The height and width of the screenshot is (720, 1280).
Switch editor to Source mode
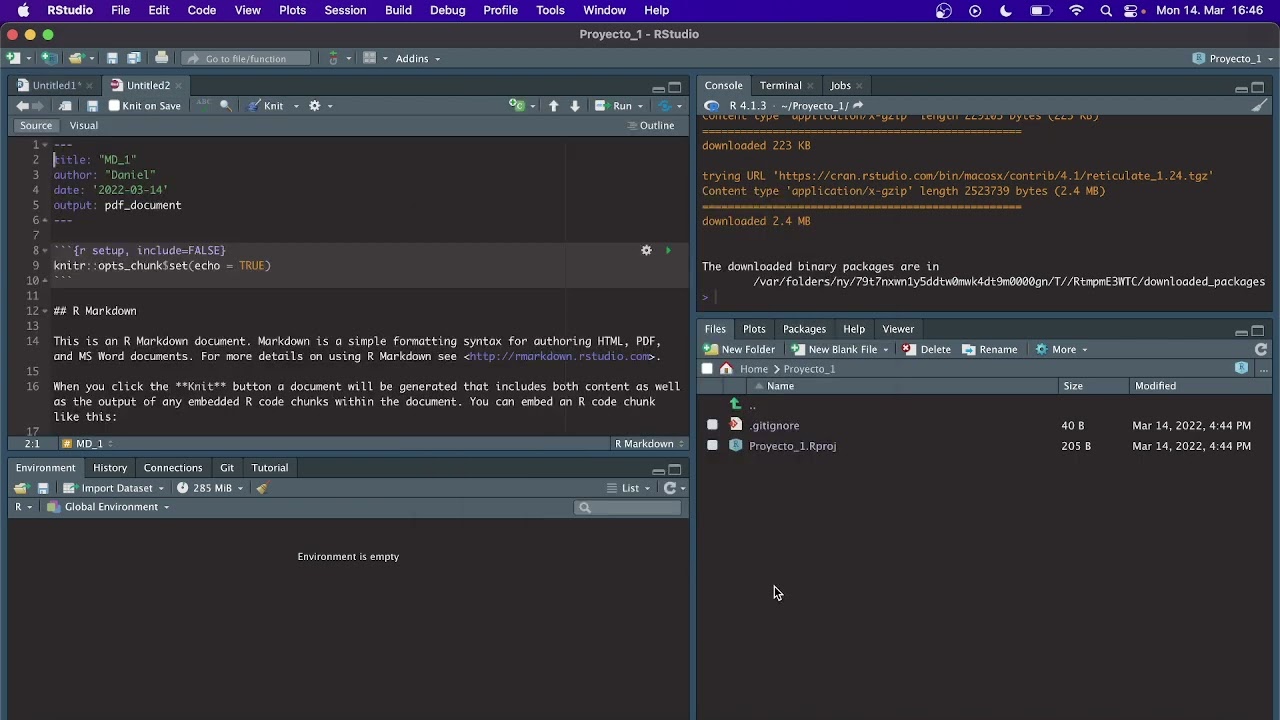pos(36,126)
